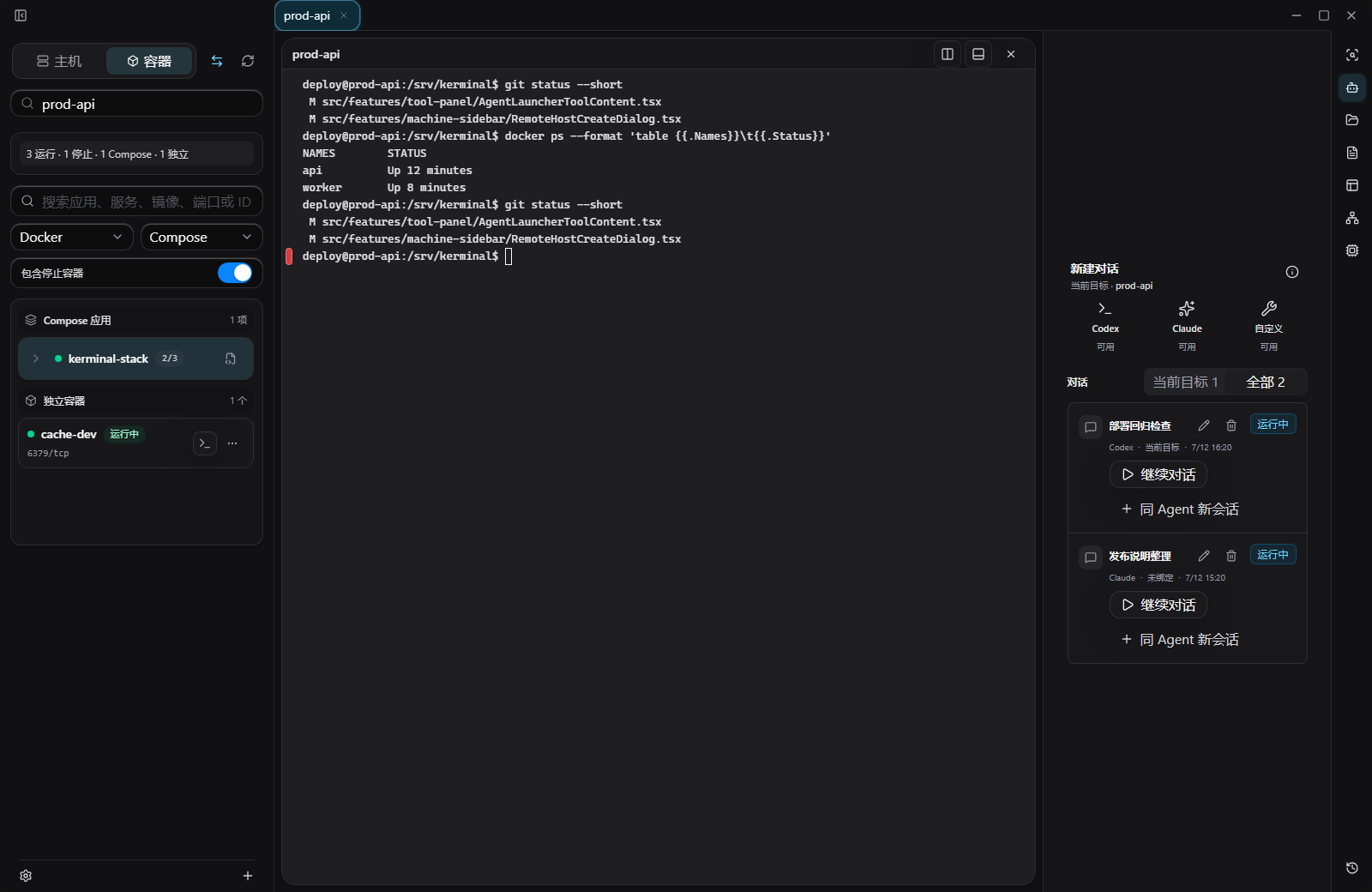The image size is (1372, 892).
Task: Rename the 发布说明整理 conversation
Action: click(x=1204, y=556)
